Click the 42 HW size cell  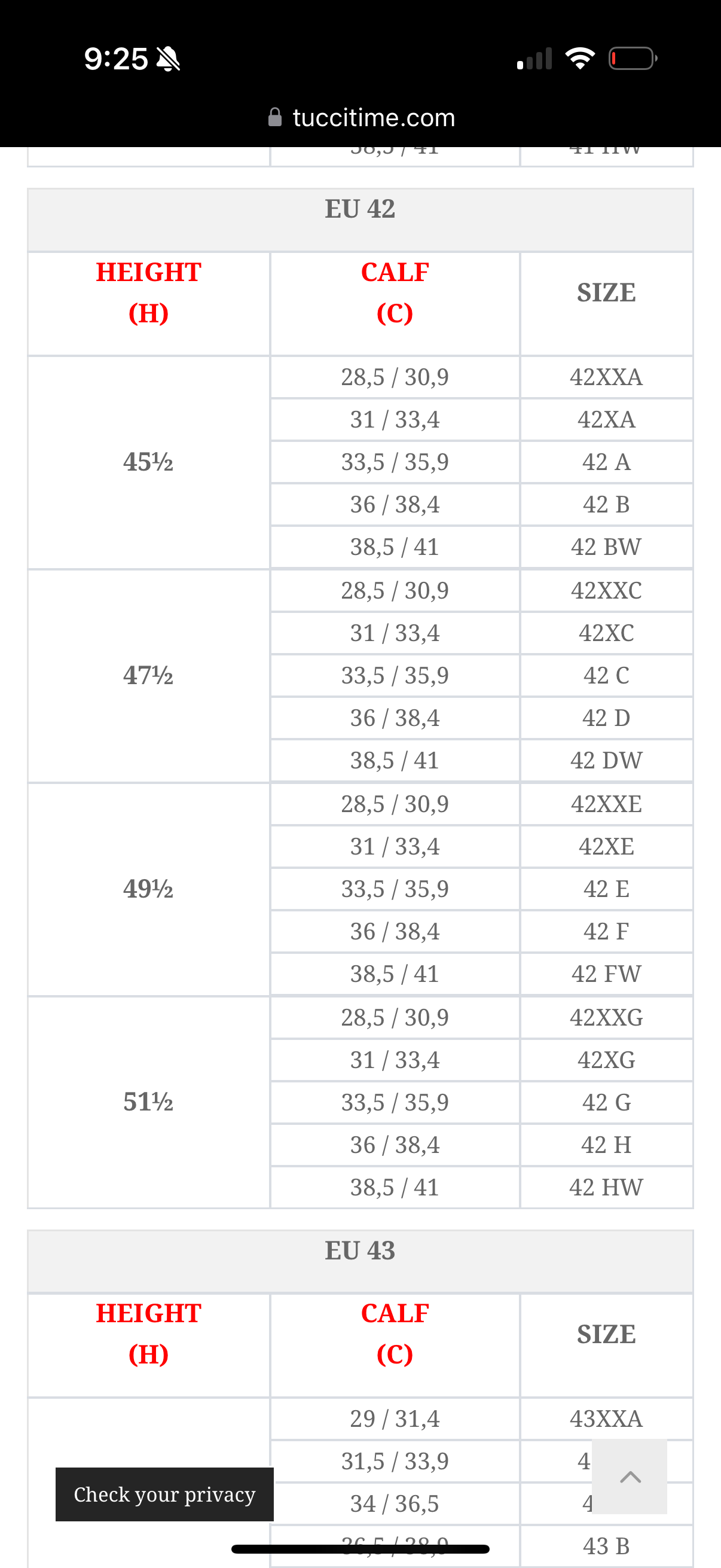tap(606, 1188)
